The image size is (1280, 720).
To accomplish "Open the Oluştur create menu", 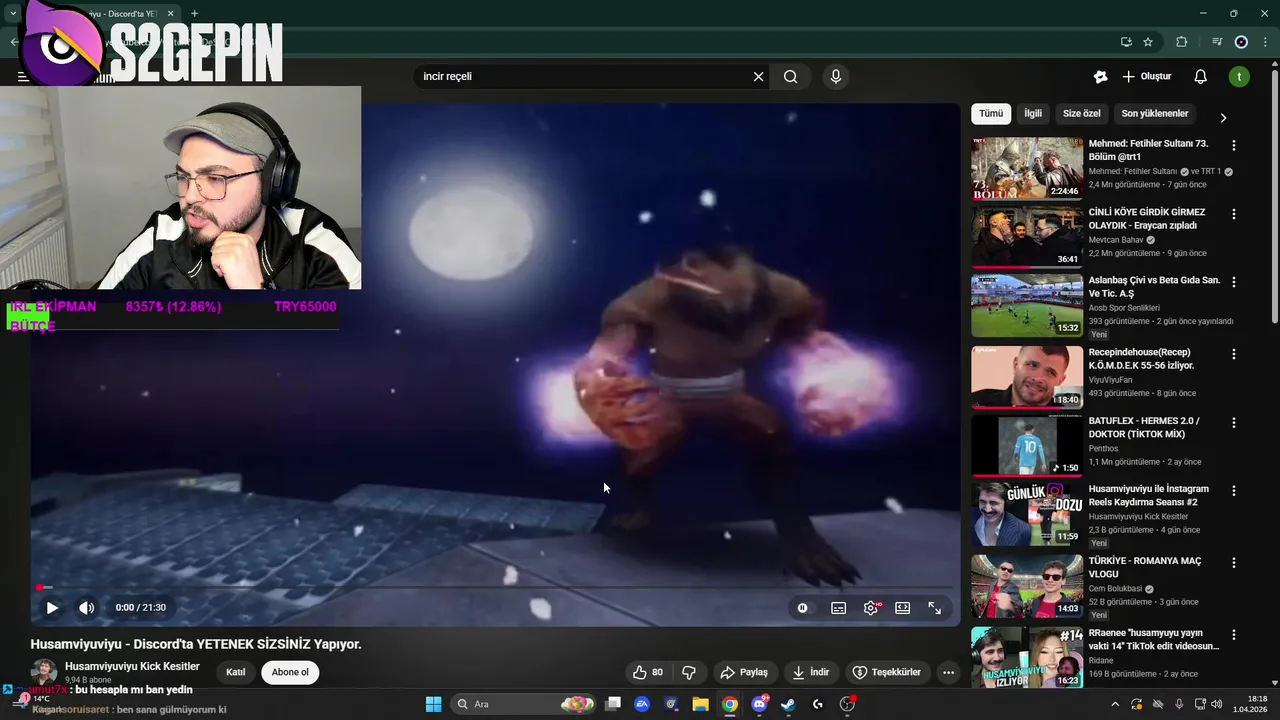I will (x=1146, y=76).
